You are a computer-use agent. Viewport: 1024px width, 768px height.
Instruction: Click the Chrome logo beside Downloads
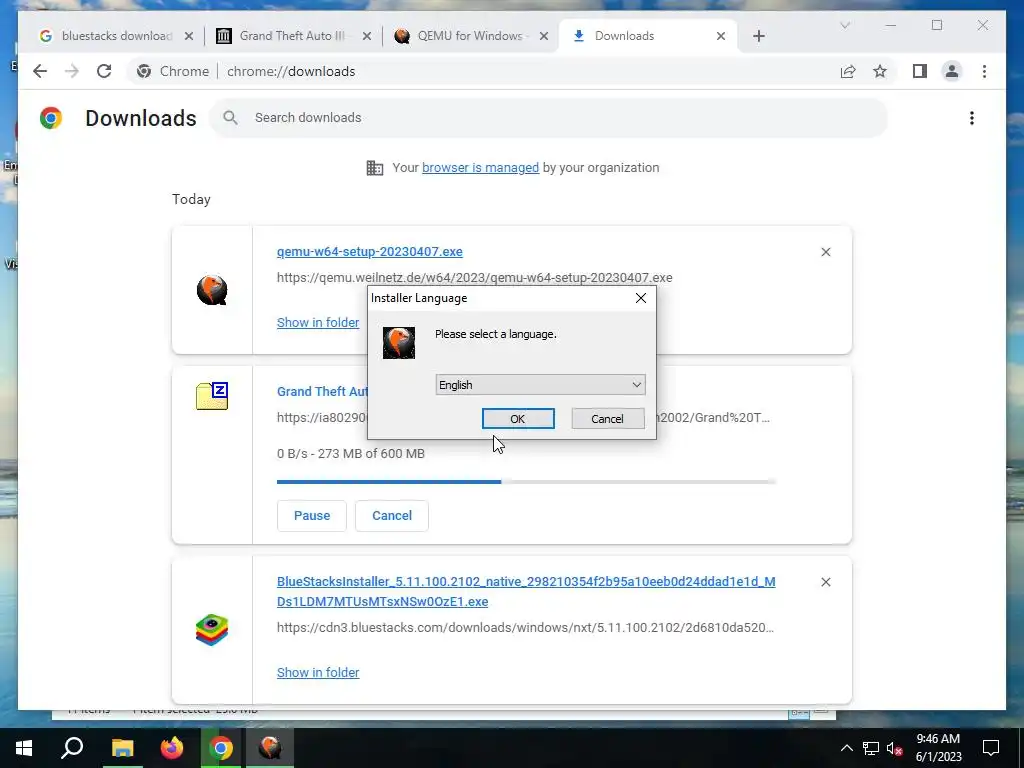click(51, 118)
